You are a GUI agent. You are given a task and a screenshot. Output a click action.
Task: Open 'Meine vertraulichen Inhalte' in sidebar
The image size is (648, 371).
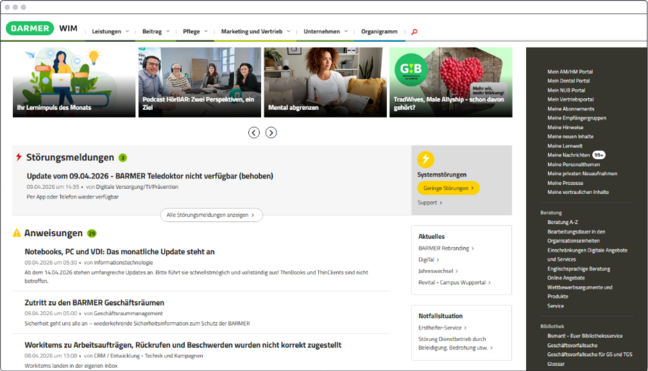(x=578, y=192)
